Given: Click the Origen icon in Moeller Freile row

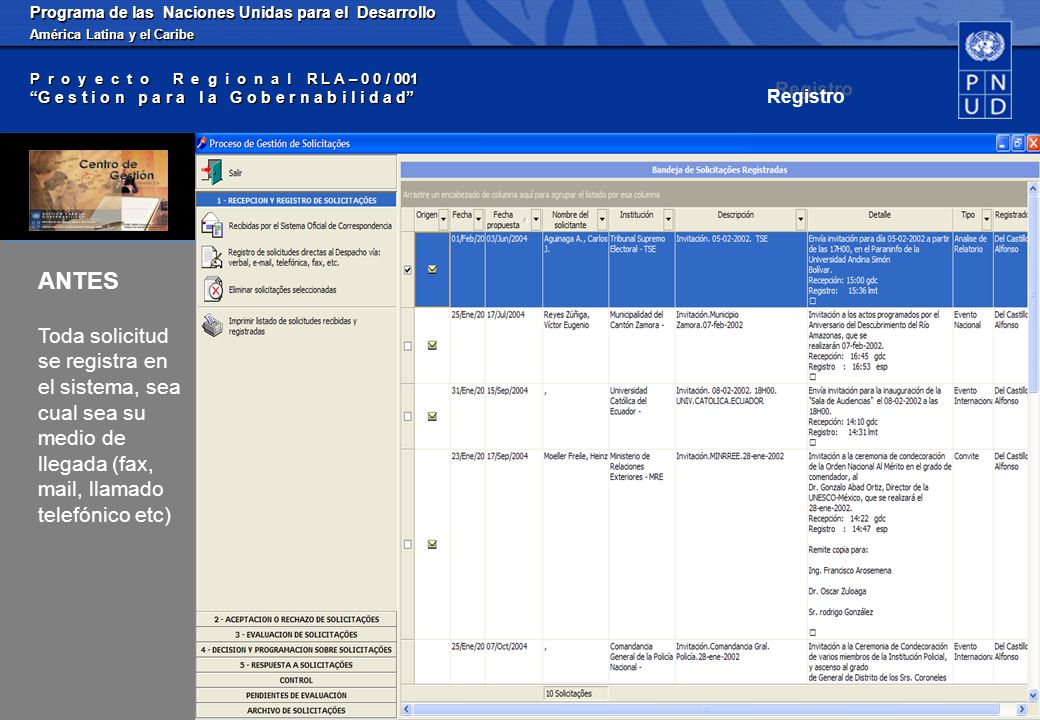Looking at the screenshot, I should tap(432, 544).
